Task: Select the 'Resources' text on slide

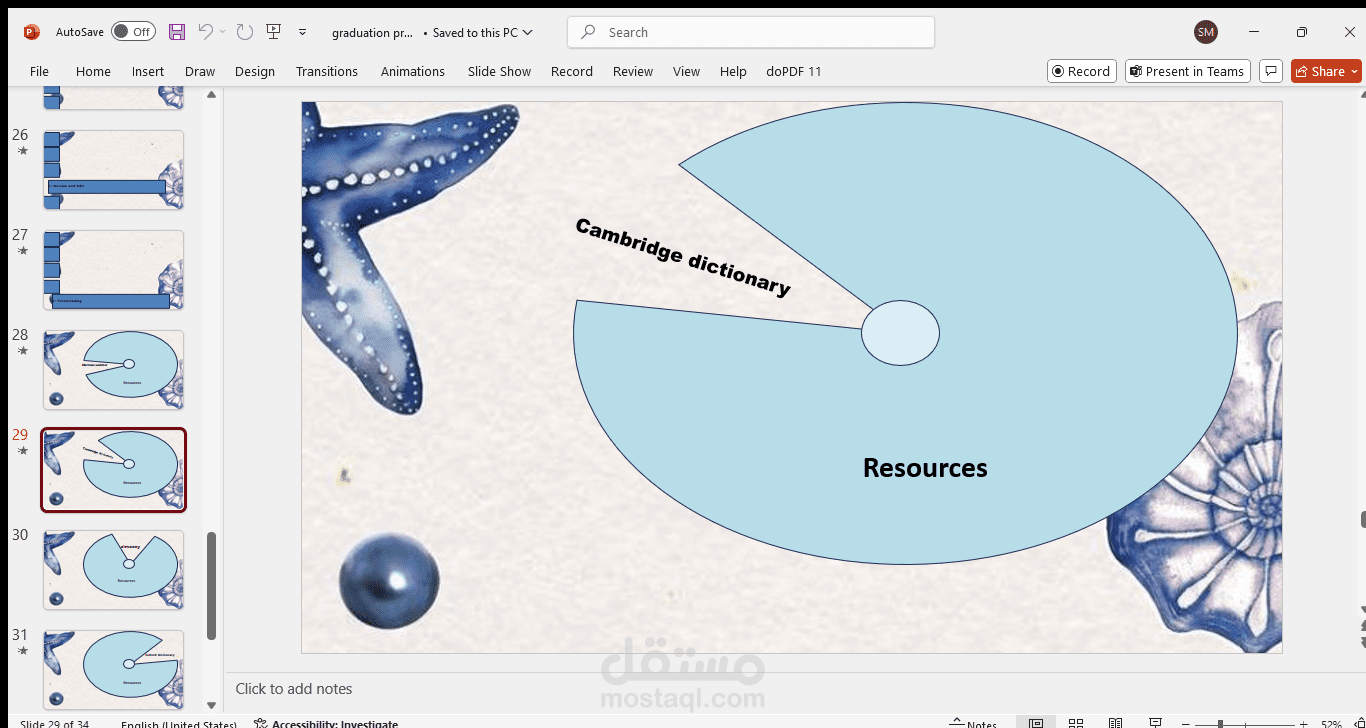Action: (x=925, y=467)
